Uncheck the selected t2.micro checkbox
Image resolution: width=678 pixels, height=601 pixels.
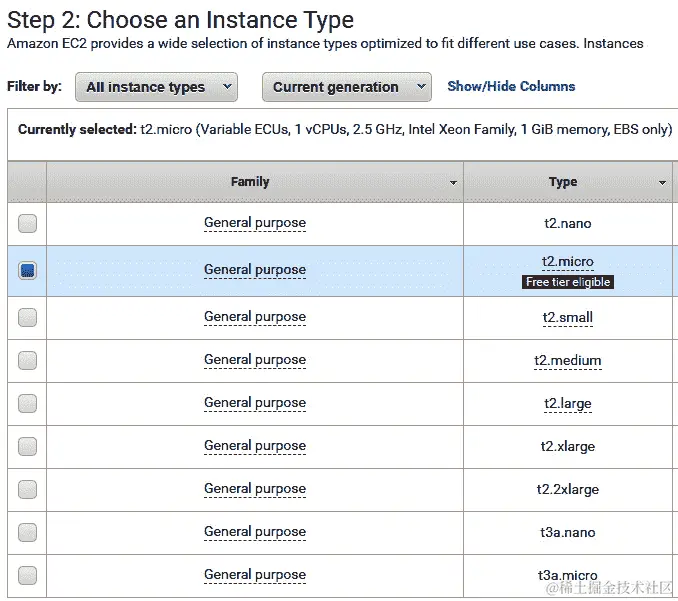tap(27, 270)
